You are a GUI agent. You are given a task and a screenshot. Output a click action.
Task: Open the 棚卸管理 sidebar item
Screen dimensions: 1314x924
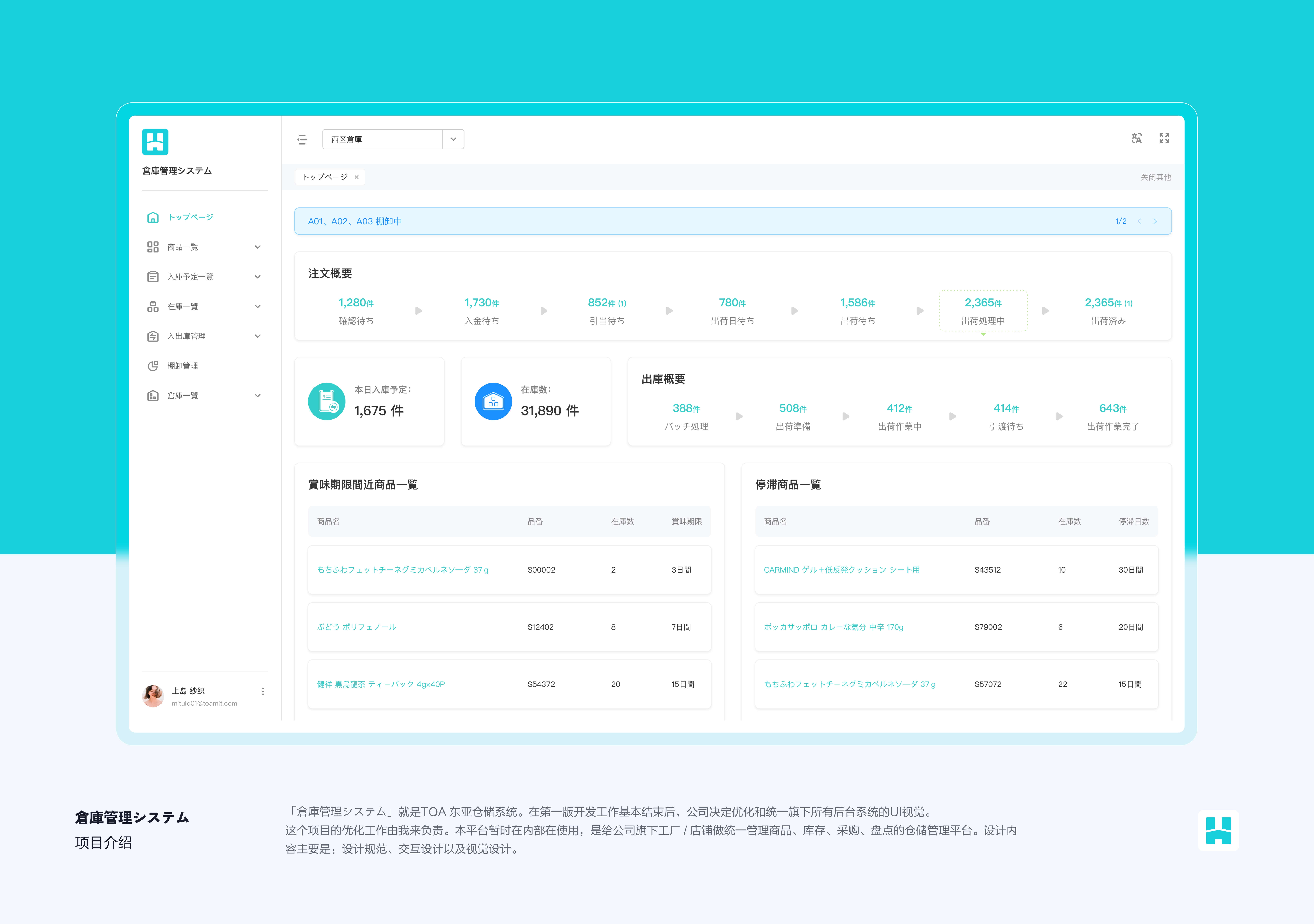(183, 366)
